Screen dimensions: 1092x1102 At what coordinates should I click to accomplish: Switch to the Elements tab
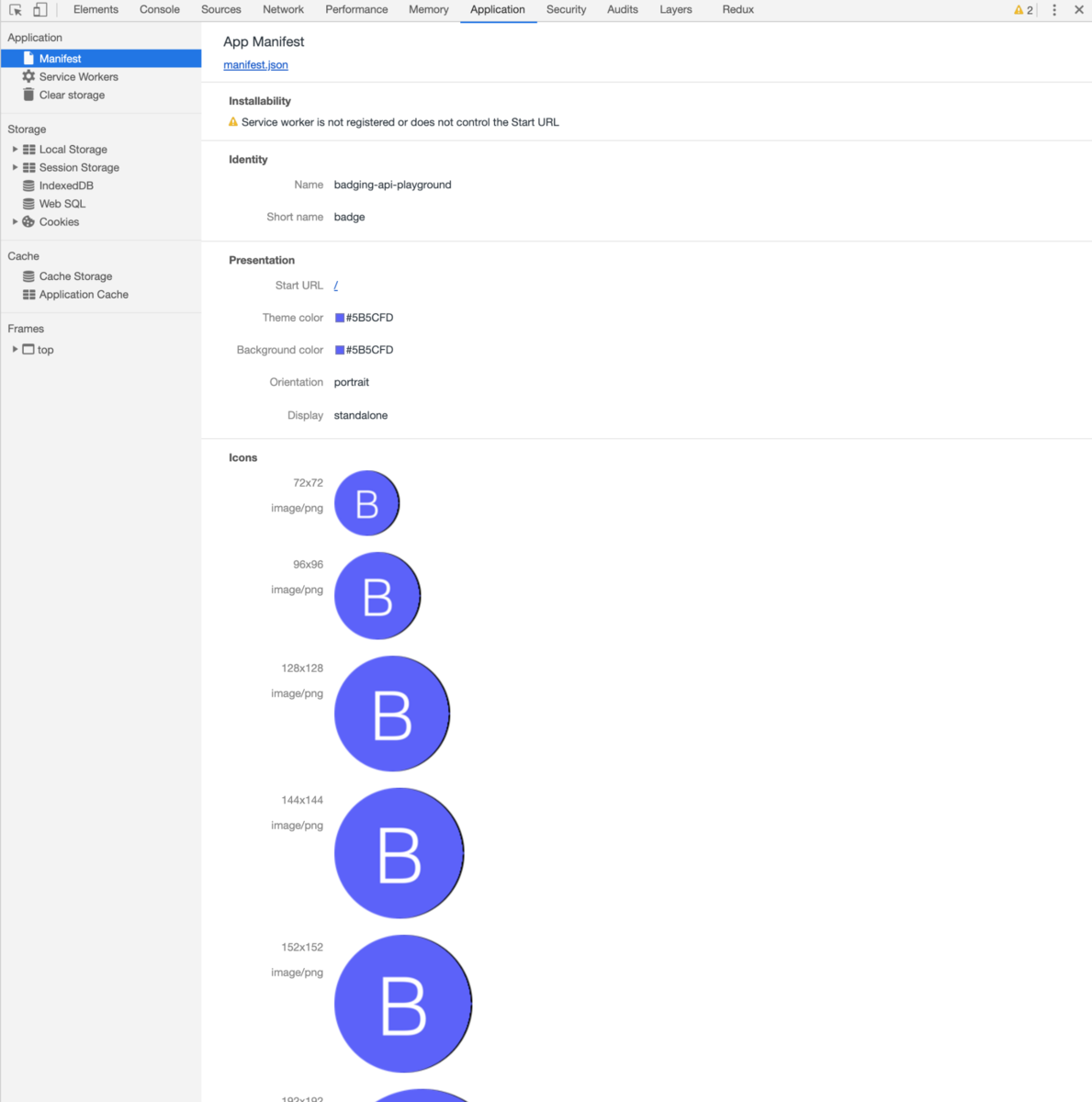96,10
